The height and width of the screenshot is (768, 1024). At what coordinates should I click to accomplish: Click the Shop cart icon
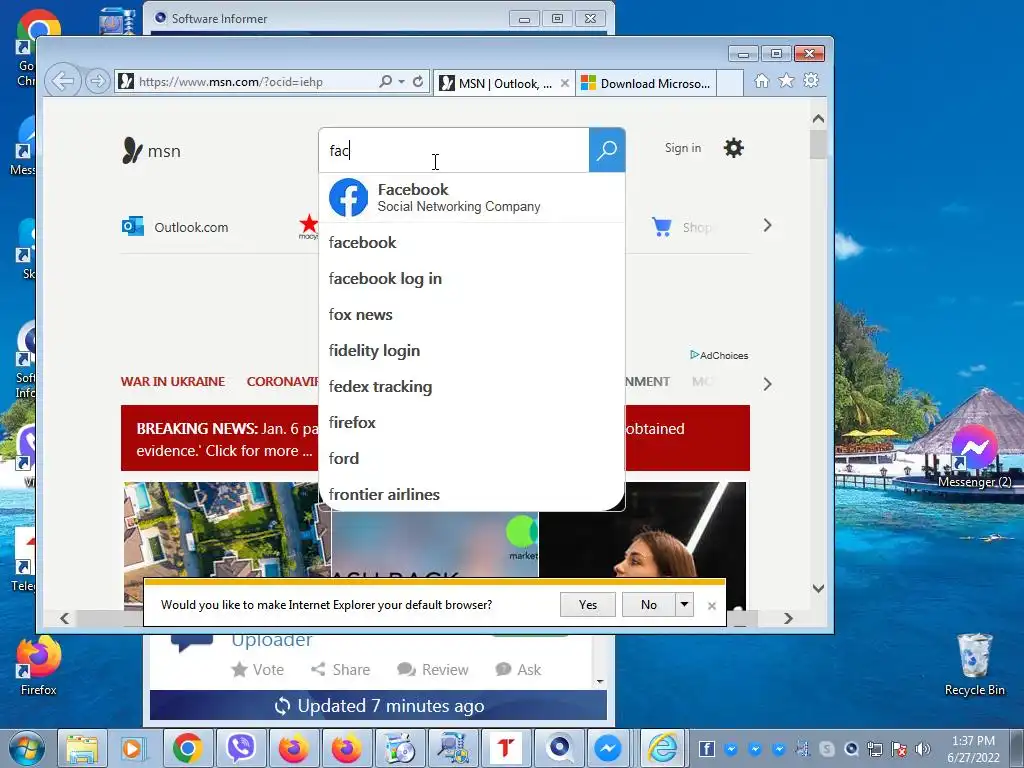pyautogui.click(x=662, y=227)
